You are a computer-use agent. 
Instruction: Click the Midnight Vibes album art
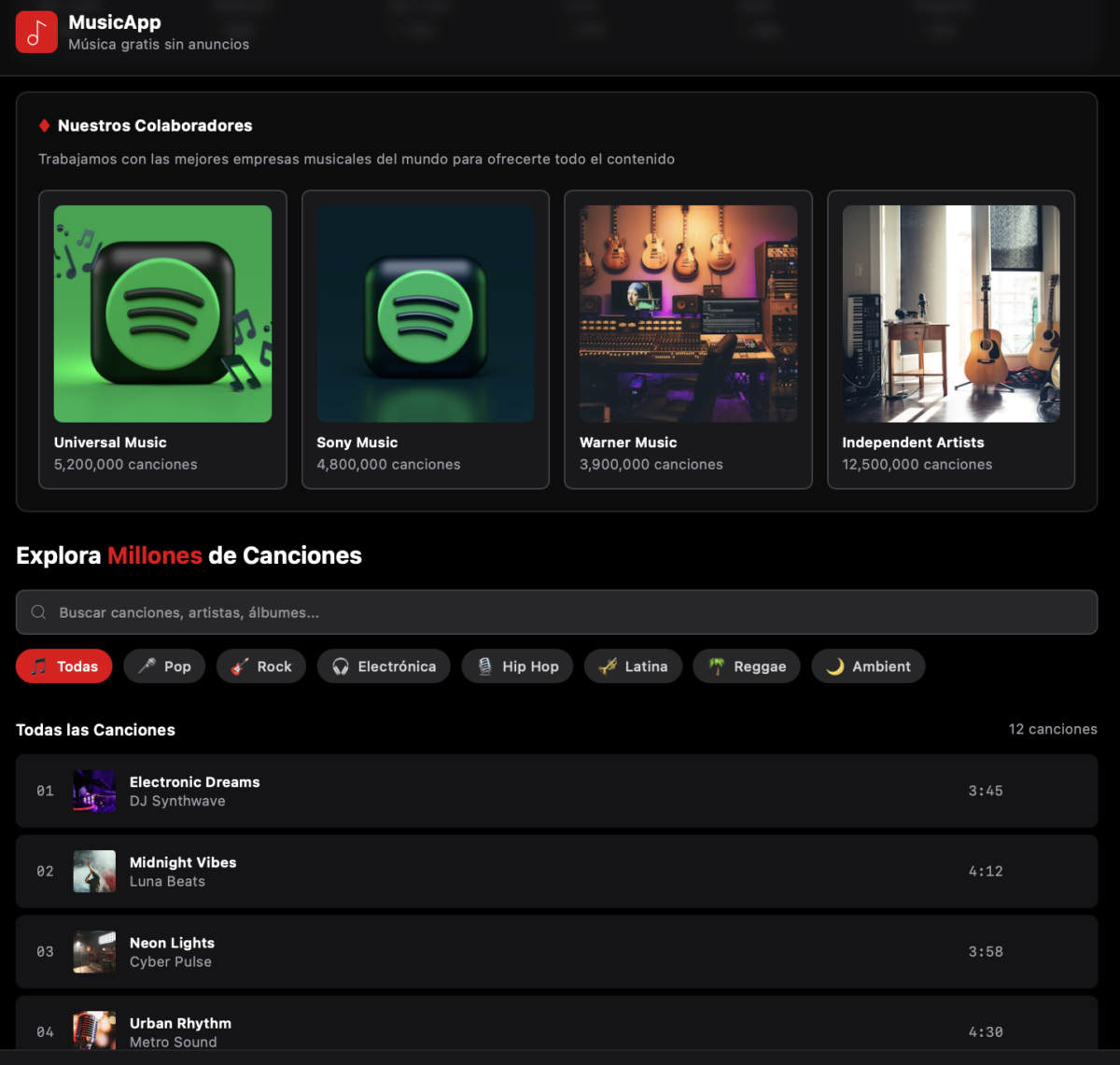click(94, 871)
